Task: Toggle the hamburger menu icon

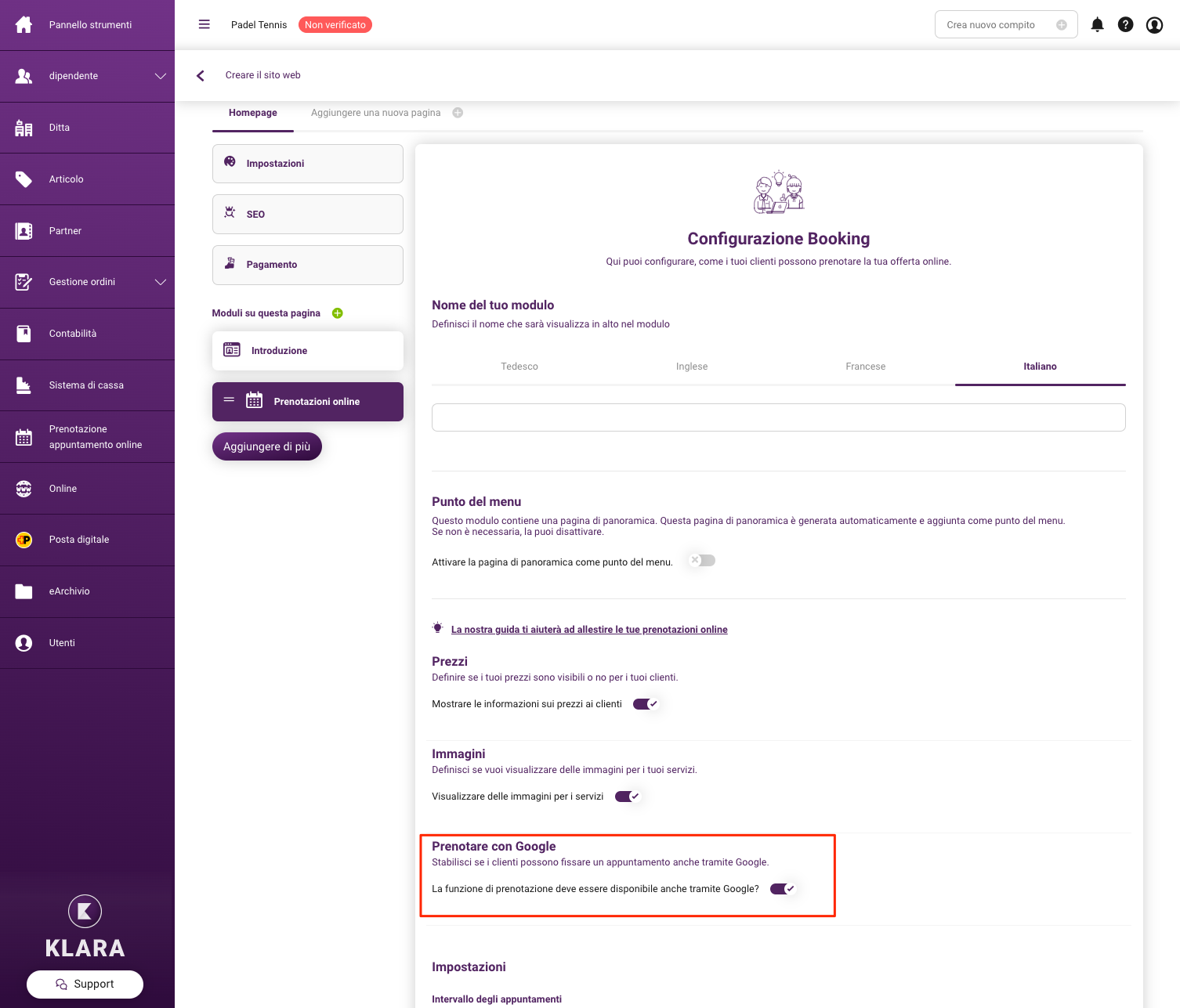Action: tap(205, 24)
